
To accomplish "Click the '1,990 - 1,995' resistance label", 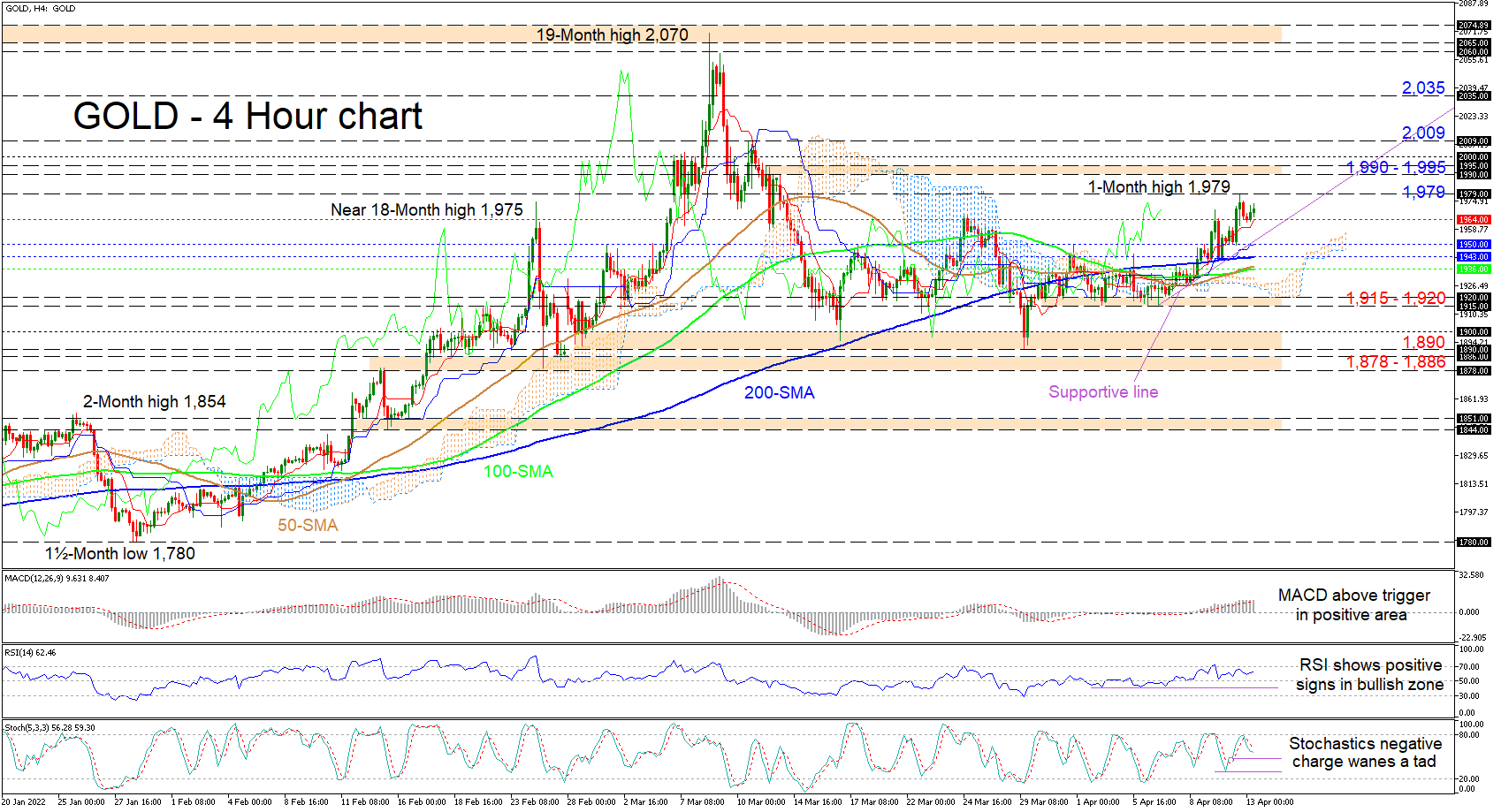I will (1396, 167).
